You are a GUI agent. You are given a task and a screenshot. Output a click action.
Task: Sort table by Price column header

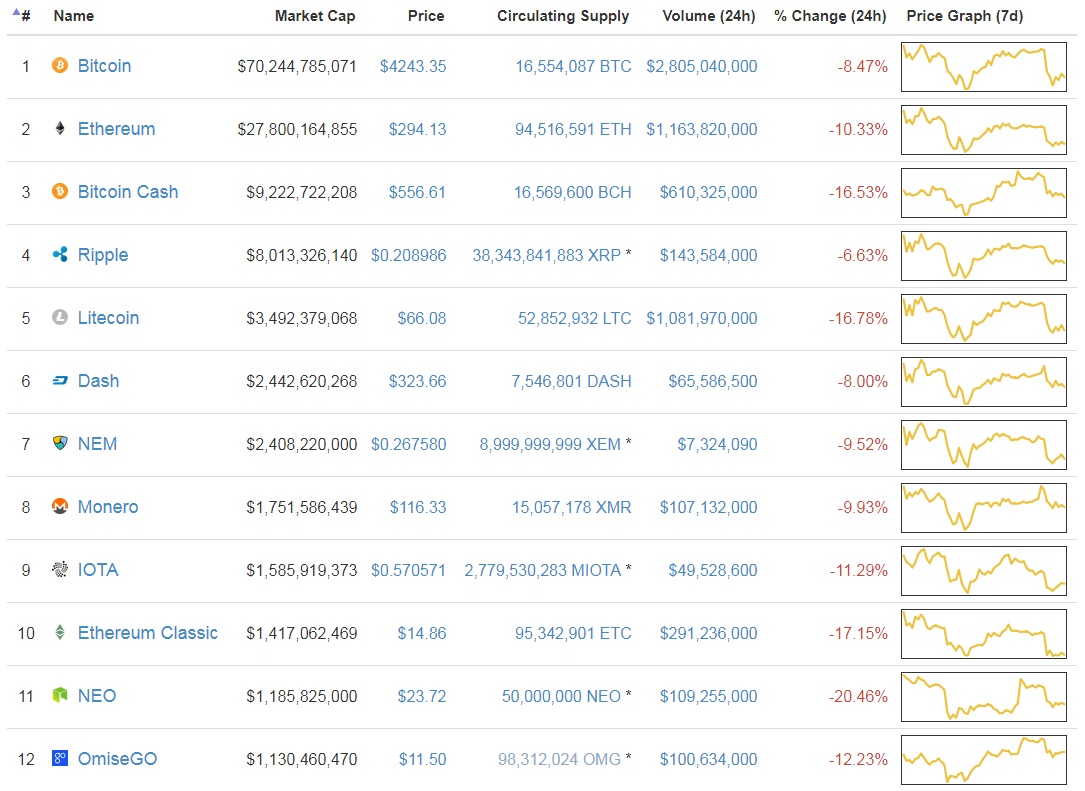[426, 16]
